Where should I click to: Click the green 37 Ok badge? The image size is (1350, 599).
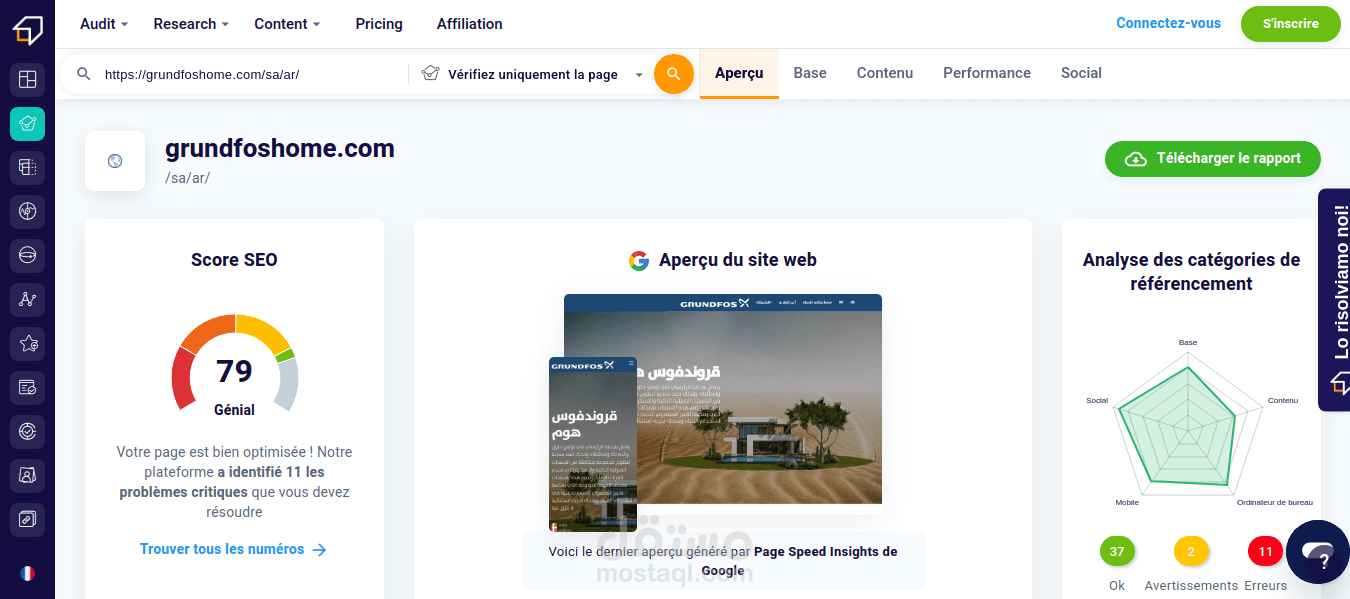tap(1117, 552)
